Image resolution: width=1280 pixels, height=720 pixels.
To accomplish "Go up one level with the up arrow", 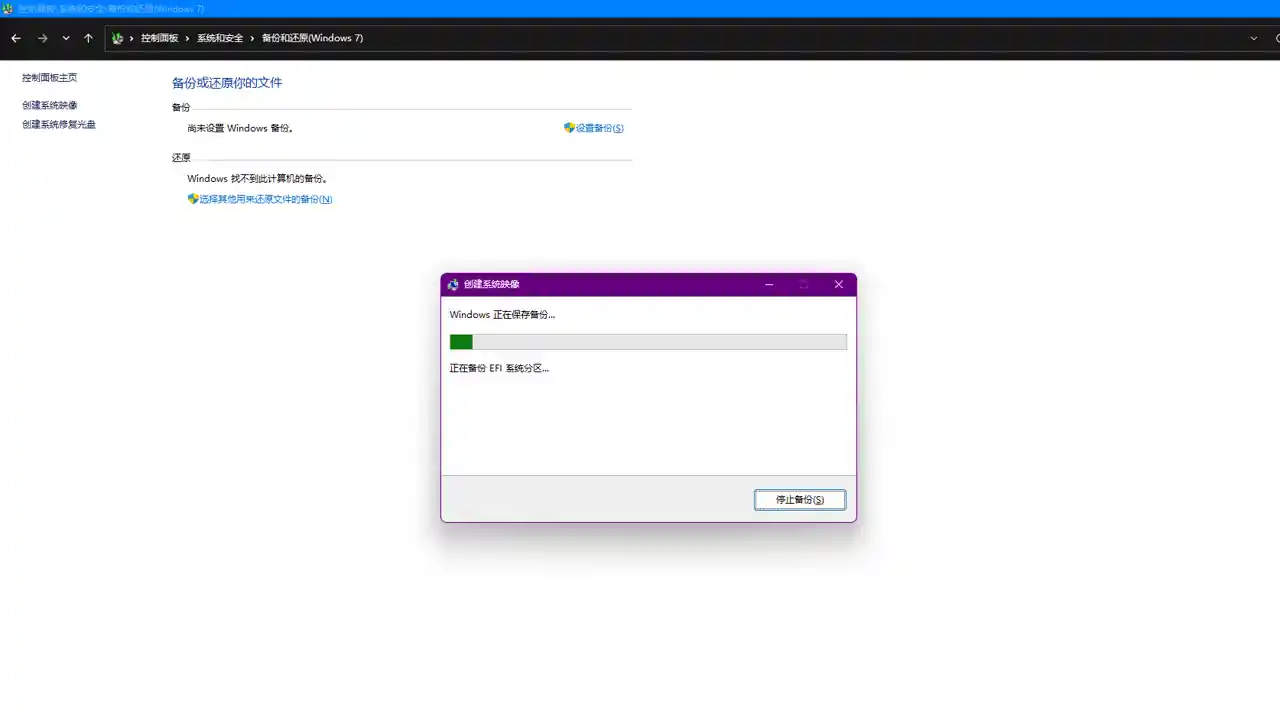I will pyautogui.click(x=88, y=38).
